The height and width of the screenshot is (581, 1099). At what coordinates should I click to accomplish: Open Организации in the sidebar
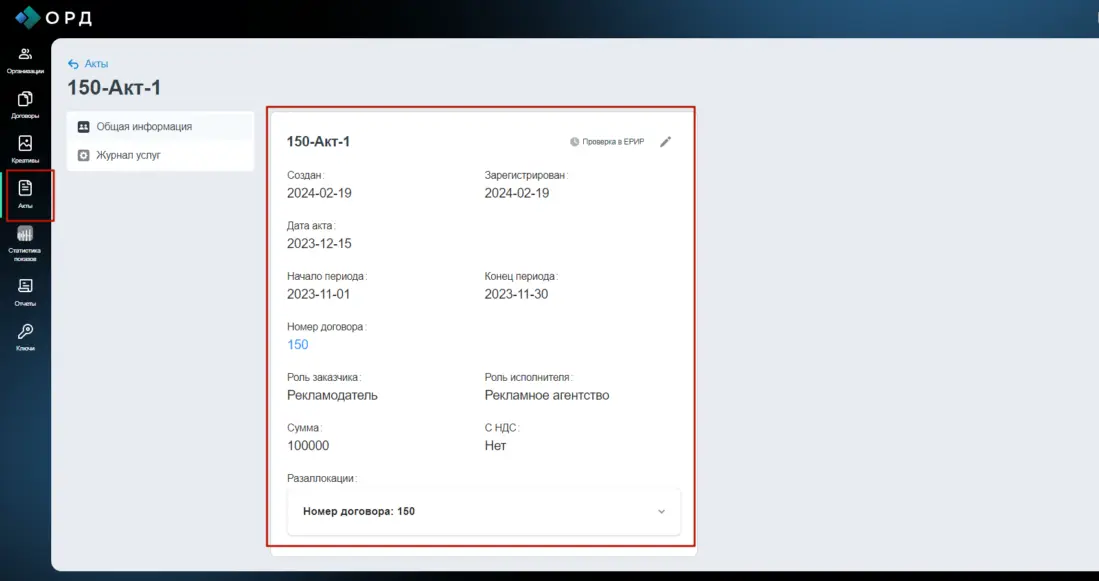25,61
